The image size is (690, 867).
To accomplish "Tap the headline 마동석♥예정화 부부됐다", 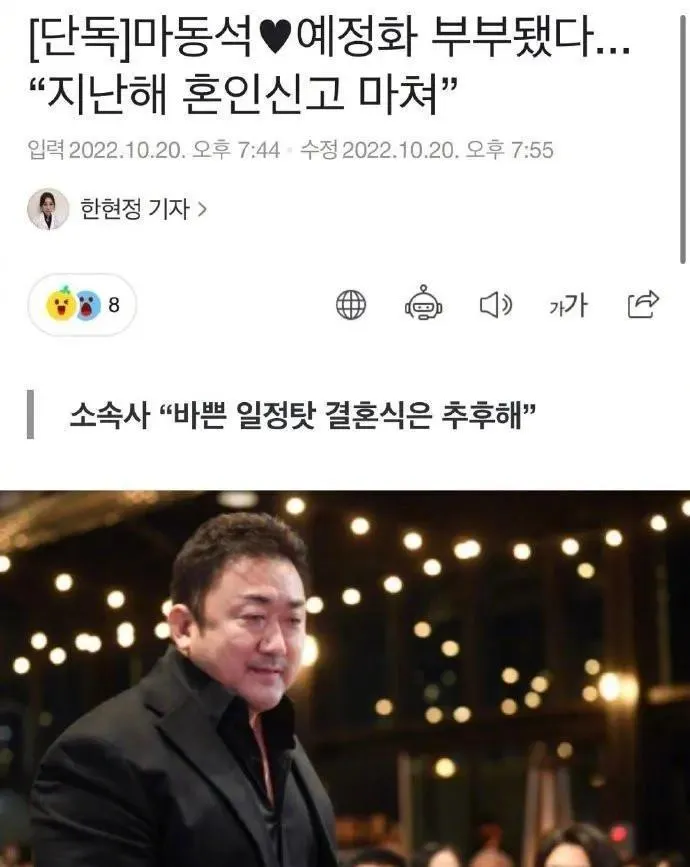I will (330, 42).
